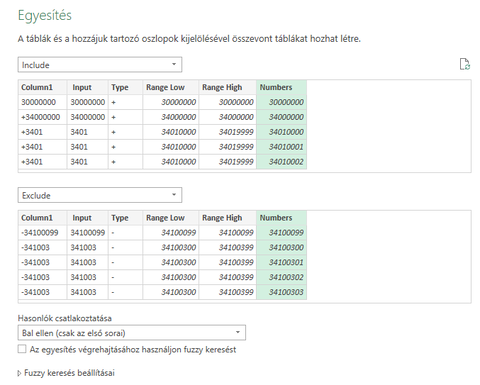
Task: Select Column1 header in Exclude table
Action: 43,218
